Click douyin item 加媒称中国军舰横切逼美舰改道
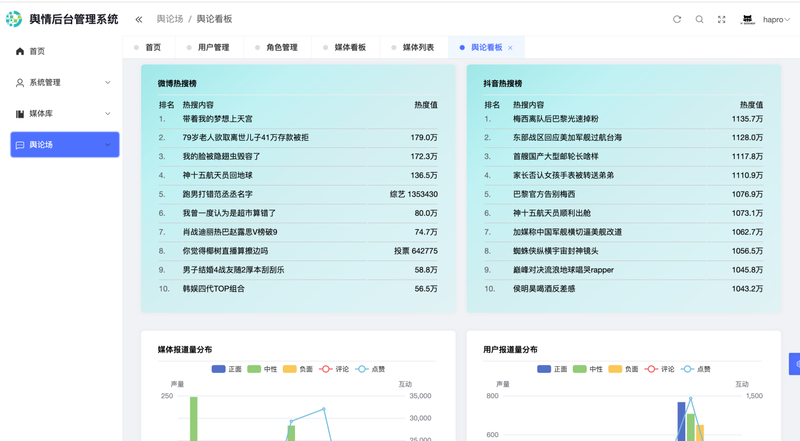This screenshot has height=441, width=800. point(567,232)
